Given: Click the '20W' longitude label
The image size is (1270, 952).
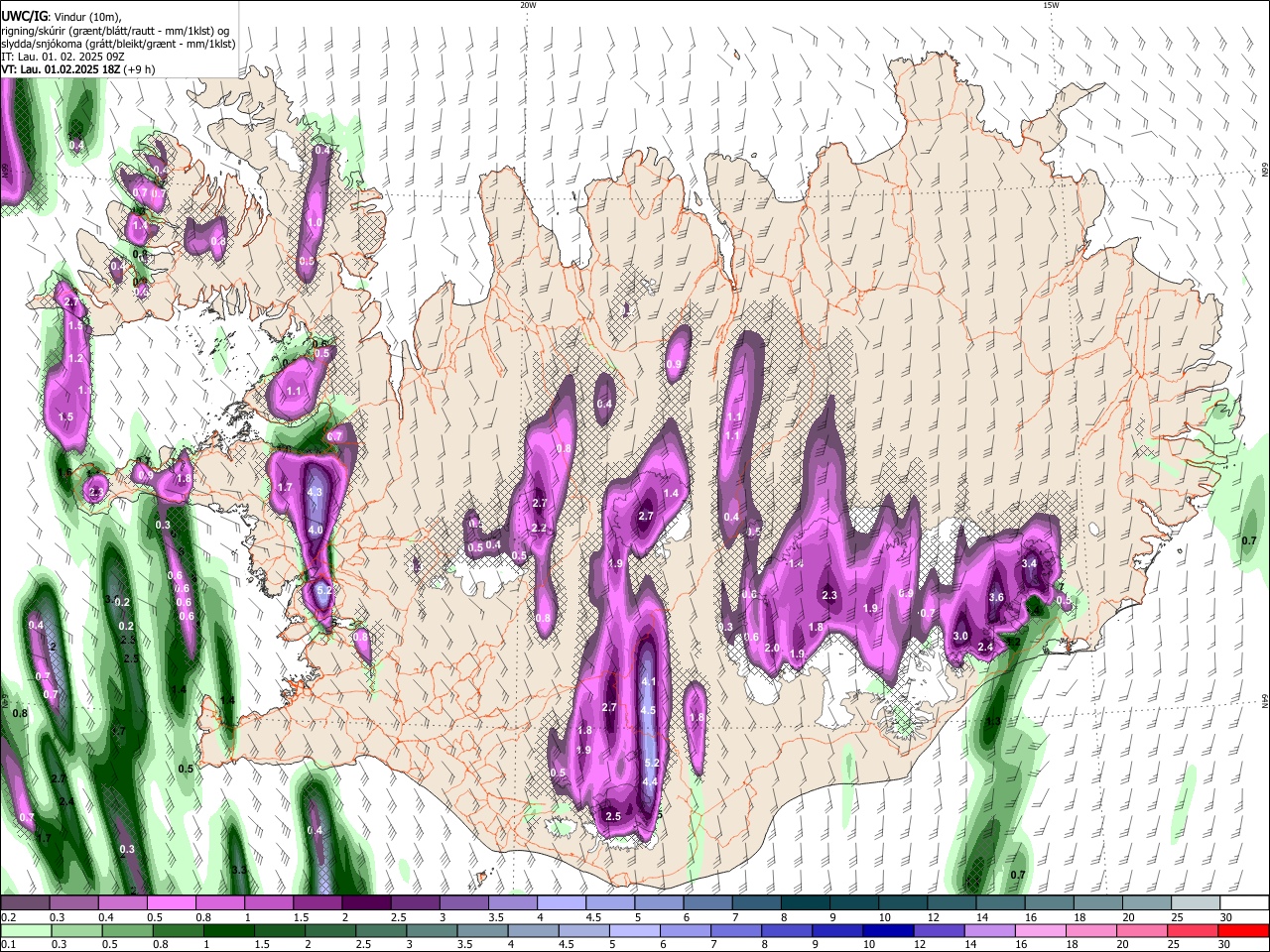Looking at the screenshot, I should click(528, 5).
